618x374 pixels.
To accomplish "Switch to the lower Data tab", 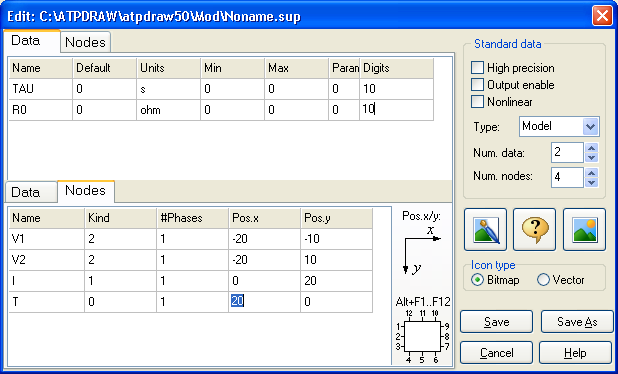I will pyautogui.click(x=31, y=192).
